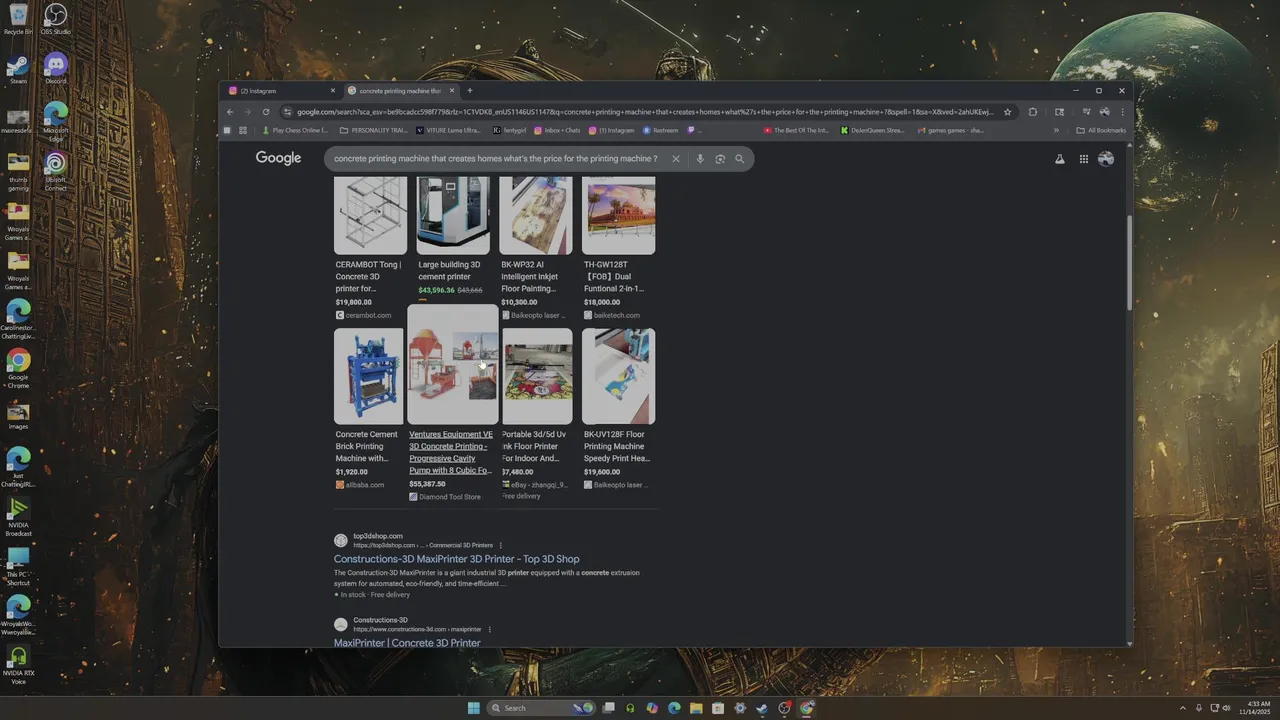1280x720 pixels.
Task: Bookmark this page with the star icon
Action: tap(1008, 112)
